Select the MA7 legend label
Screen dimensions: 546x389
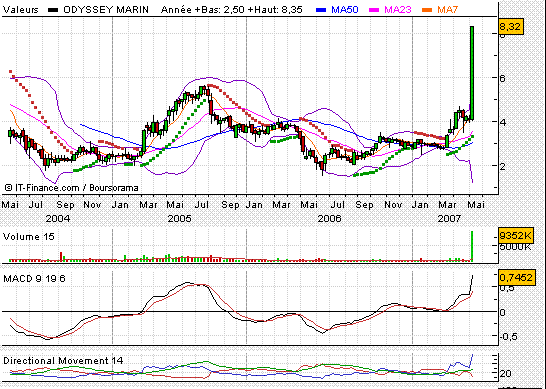point(447,10)
